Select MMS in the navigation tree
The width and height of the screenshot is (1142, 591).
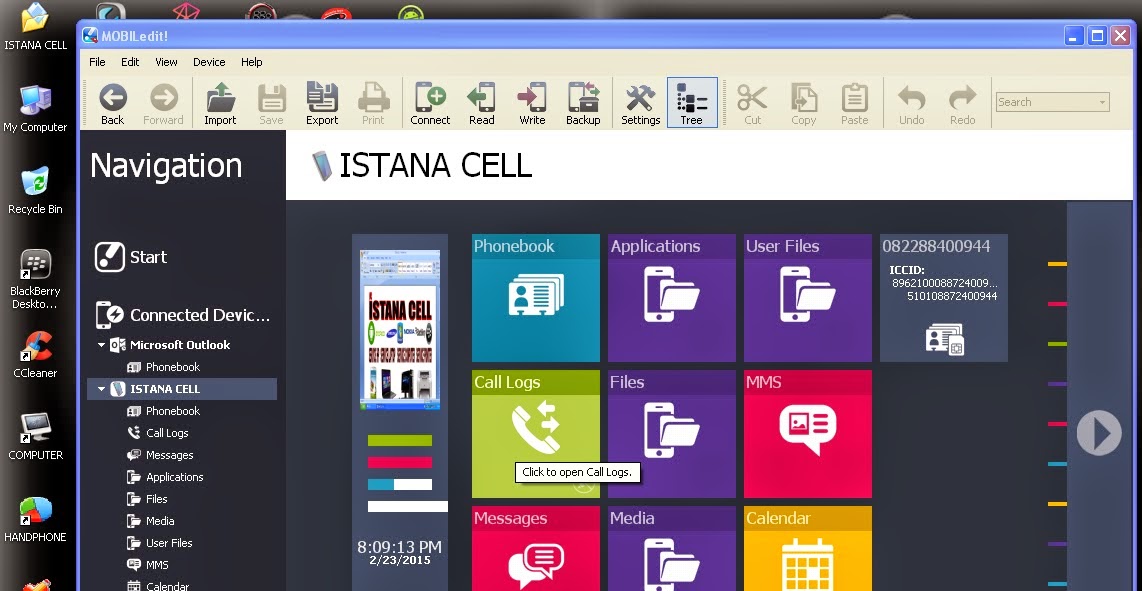coord(148,565)
